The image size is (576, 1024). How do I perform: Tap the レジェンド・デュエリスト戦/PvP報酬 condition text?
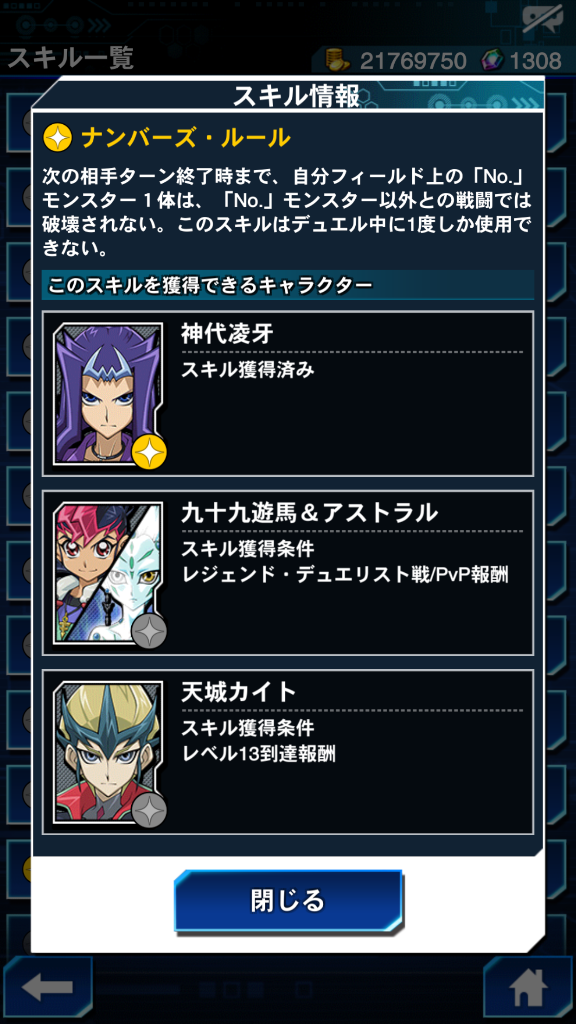point(345,574)
